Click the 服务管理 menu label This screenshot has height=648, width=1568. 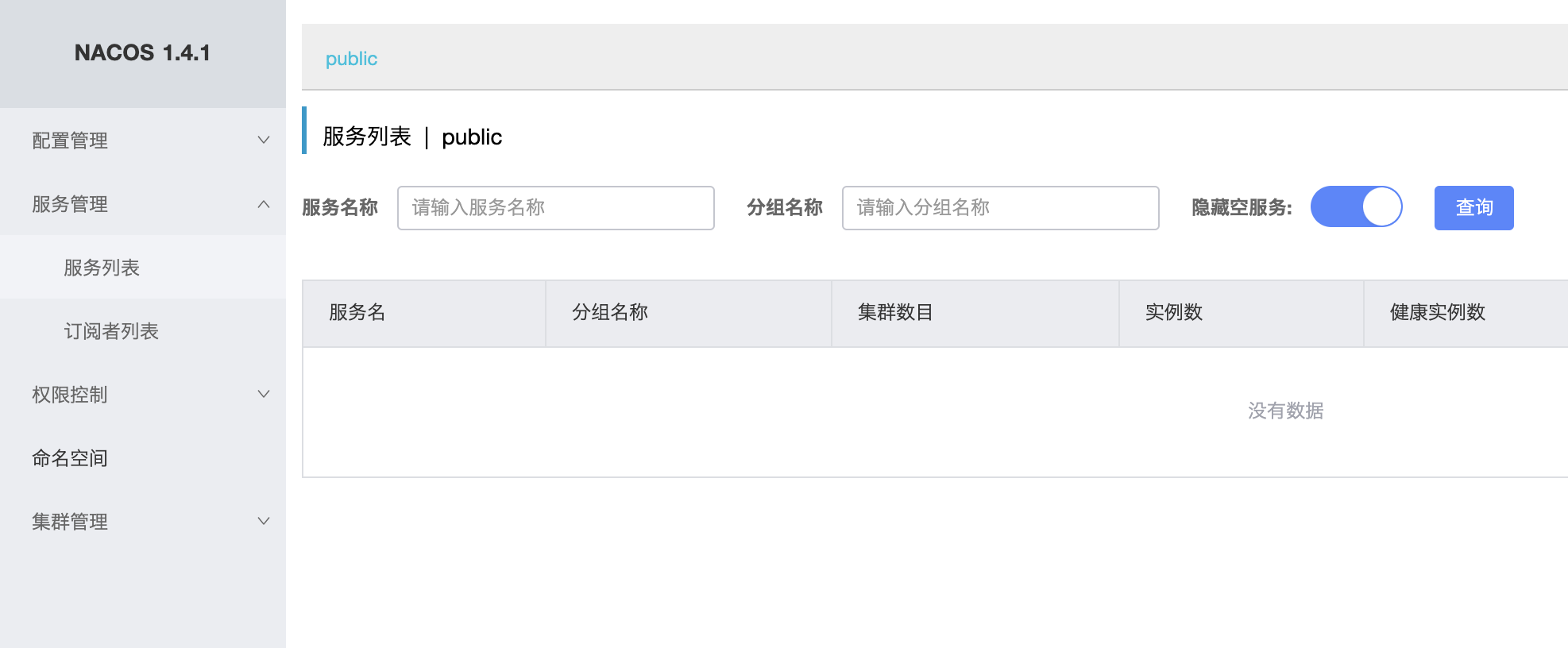point(70,204)
